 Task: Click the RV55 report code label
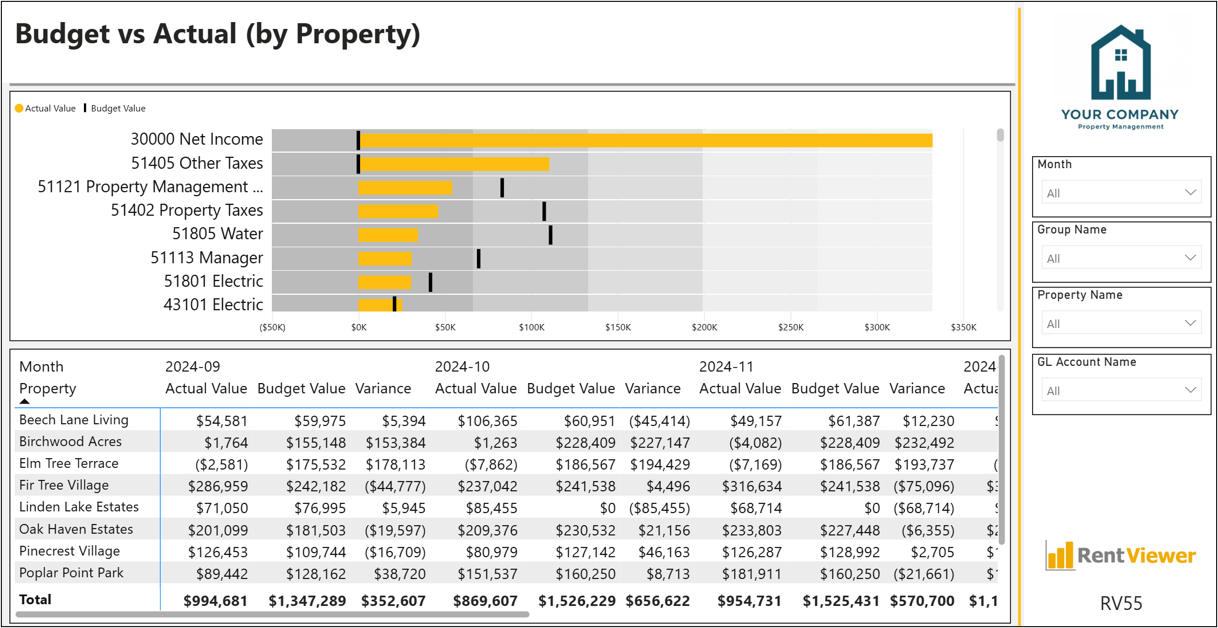tap(1120, 603)
